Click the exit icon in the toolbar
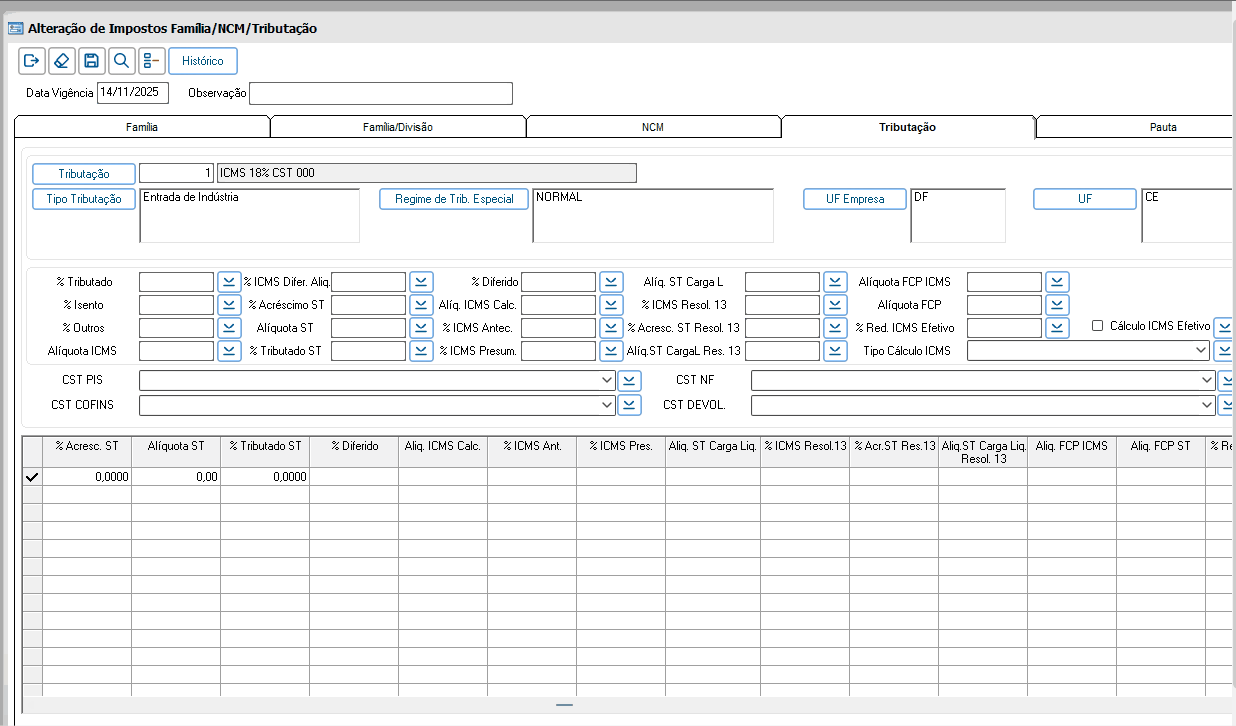The height and width of the screenshot is (726, 1236). 31,61
